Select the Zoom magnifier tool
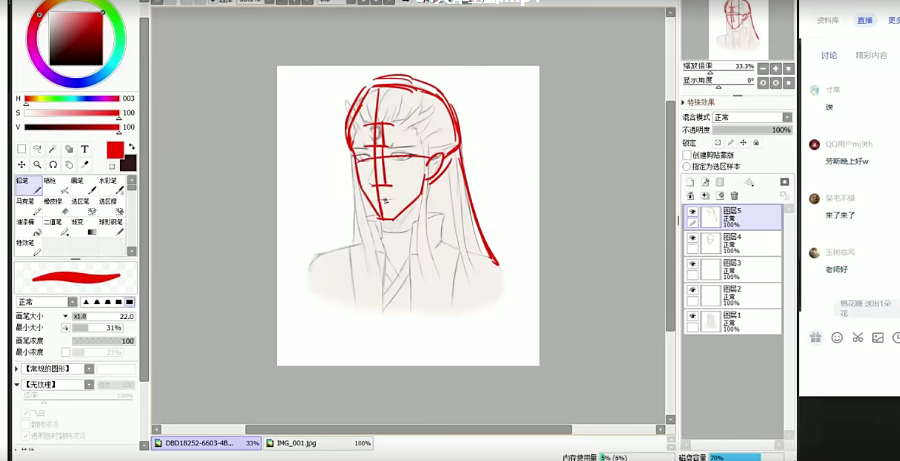Image resolution: width=900 pixels, height=461 pixels. pos(37,165)
